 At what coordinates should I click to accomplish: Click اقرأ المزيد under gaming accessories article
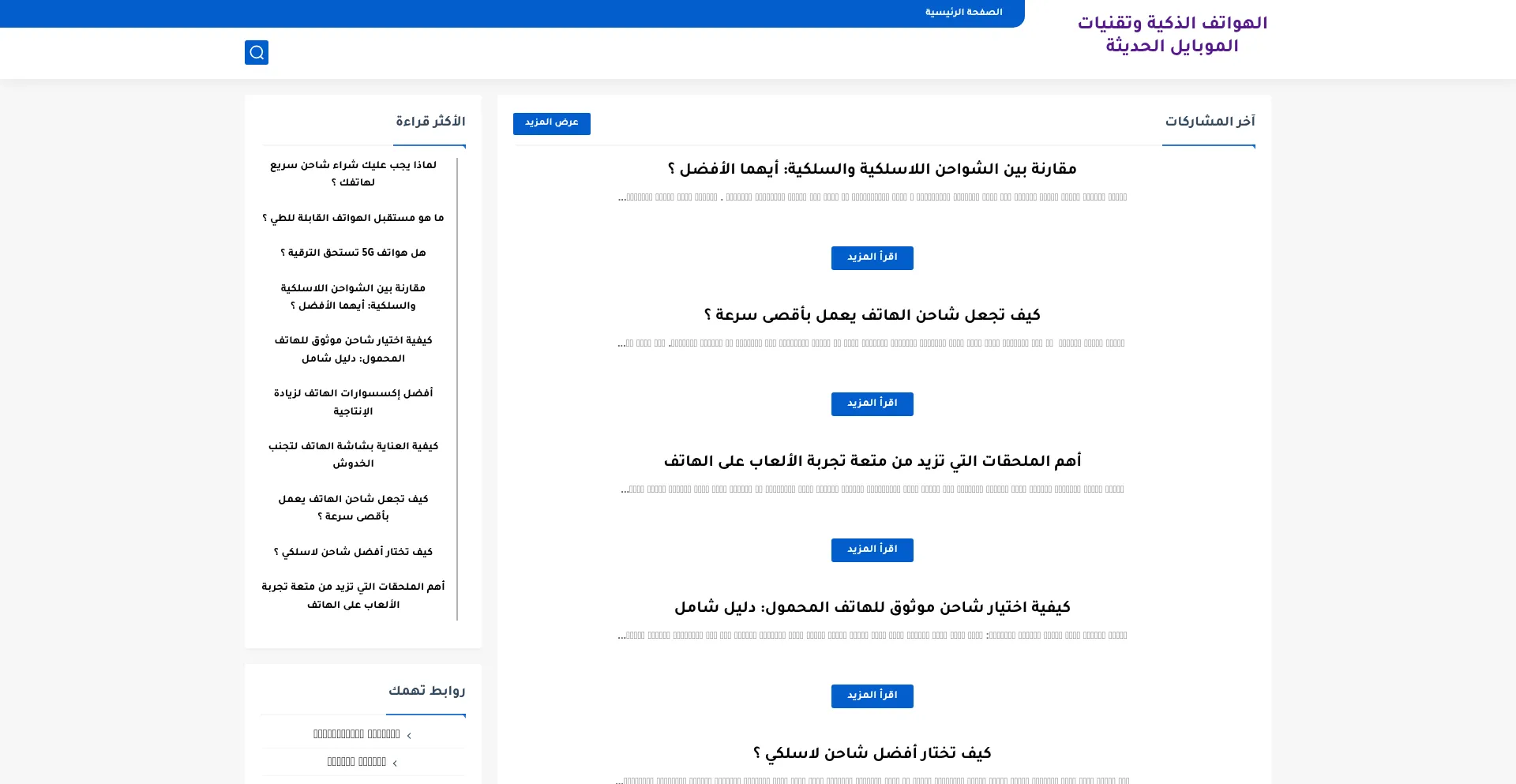pos(872,550)
